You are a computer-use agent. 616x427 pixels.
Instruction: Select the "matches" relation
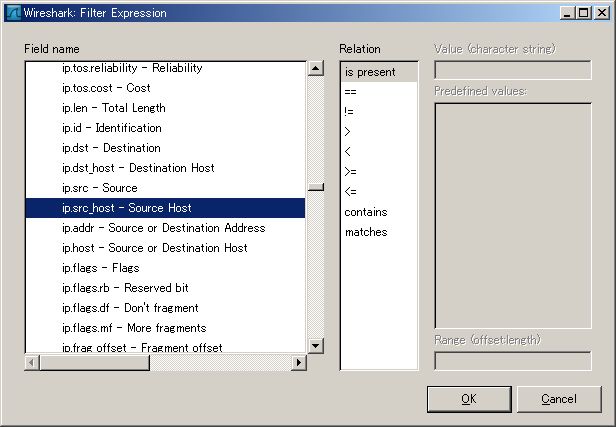point(379,232)
